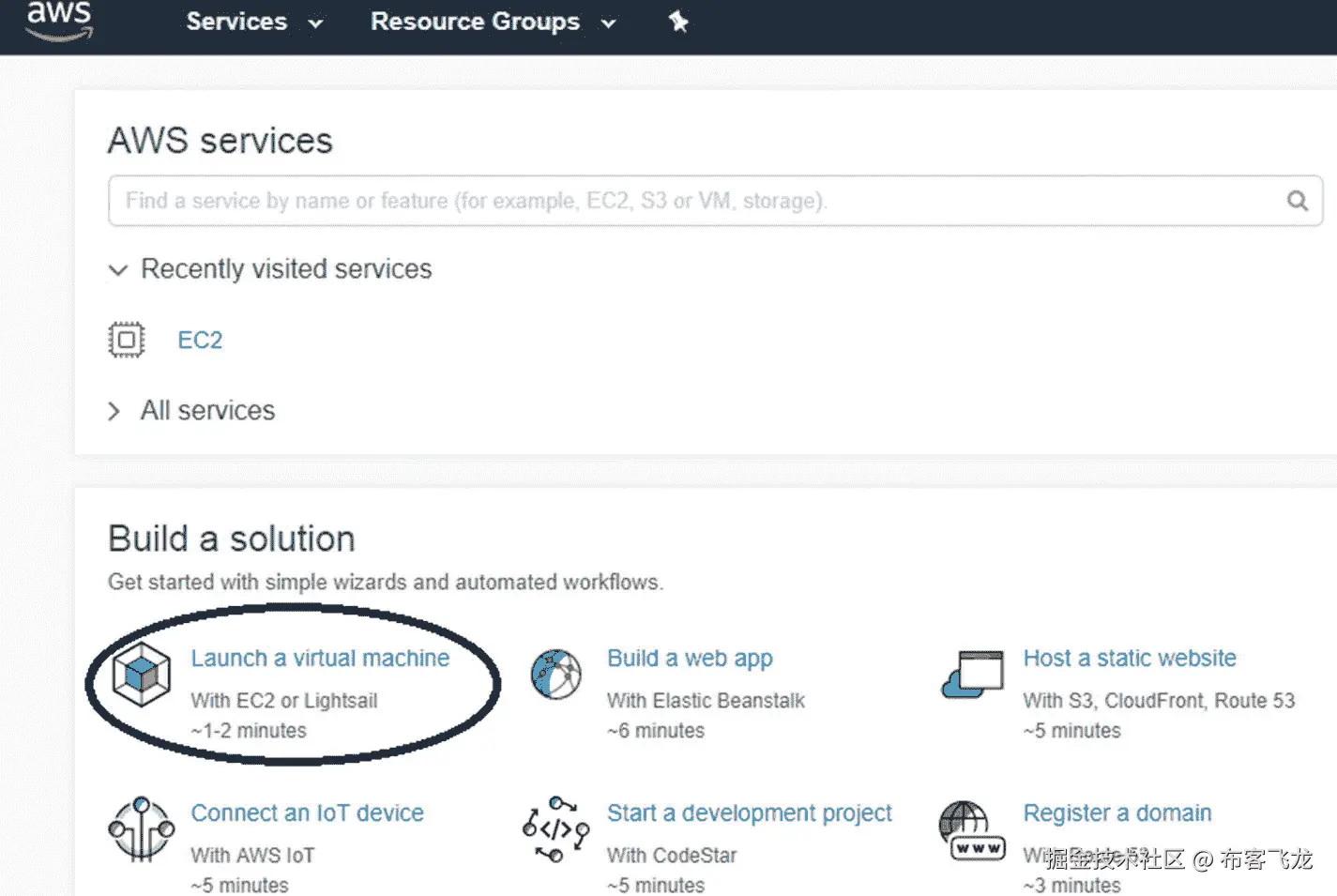Click the web app globe icon
This screenshot has height=896, width=1337.
(x=555, y=674)
